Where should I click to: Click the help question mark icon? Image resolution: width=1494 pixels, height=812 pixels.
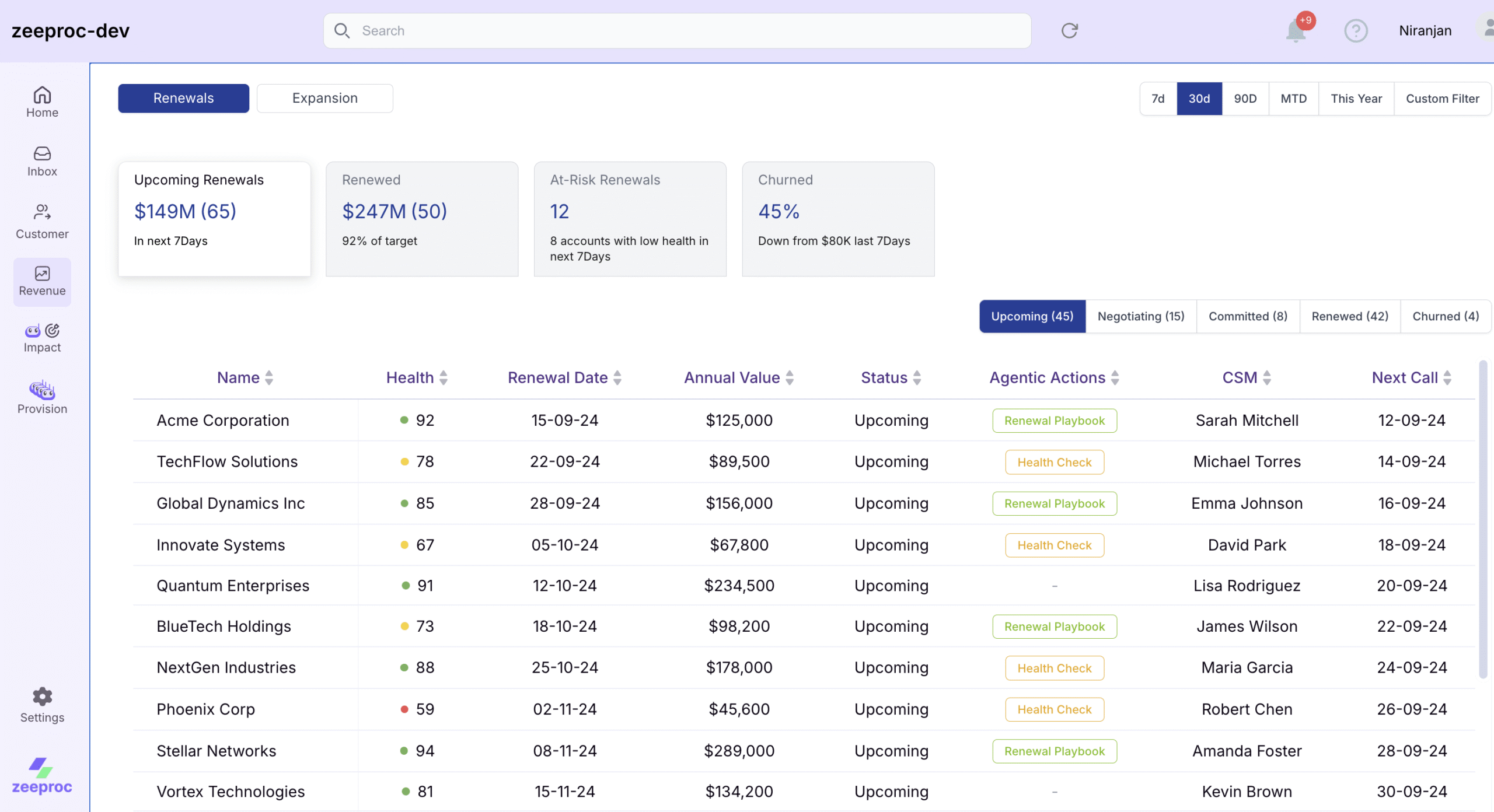point(1356,30)
